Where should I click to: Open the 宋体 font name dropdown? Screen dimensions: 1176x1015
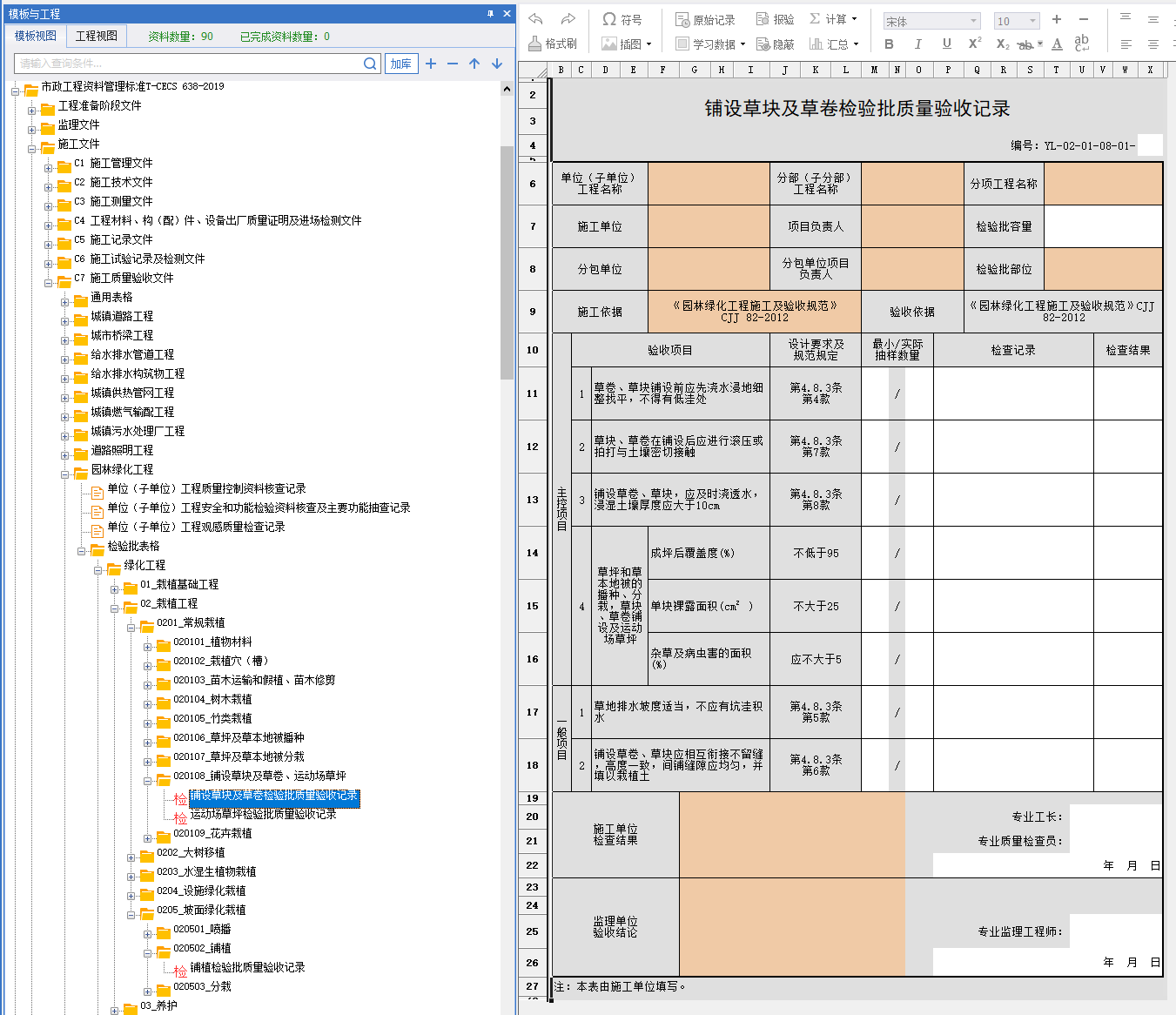tap(973, 21)
